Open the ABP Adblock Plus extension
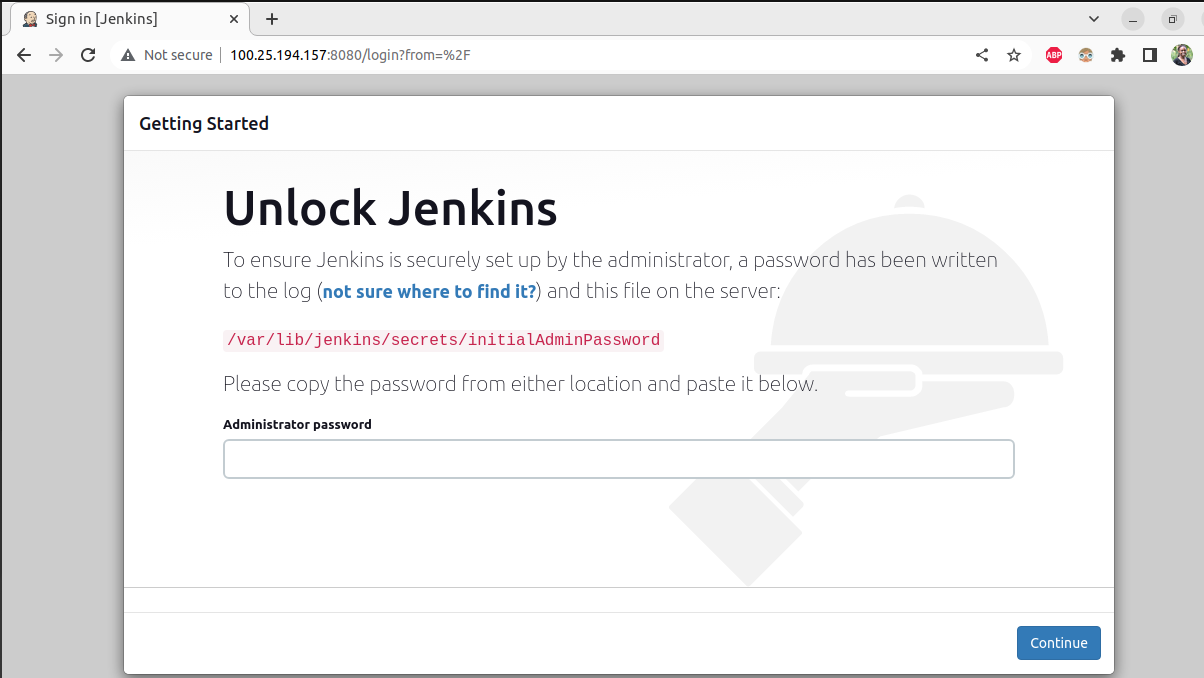Image resolution: width=1204 pixels, height=678 pixels. pos(1054,55)
